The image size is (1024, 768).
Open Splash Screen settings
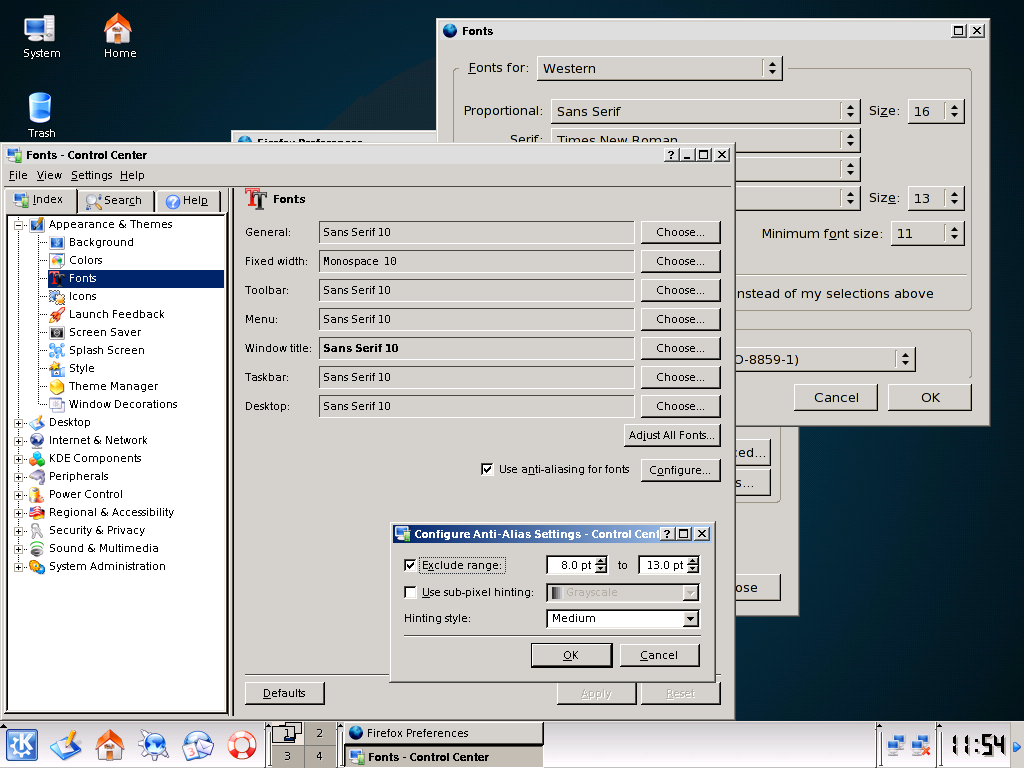(106, 350)
